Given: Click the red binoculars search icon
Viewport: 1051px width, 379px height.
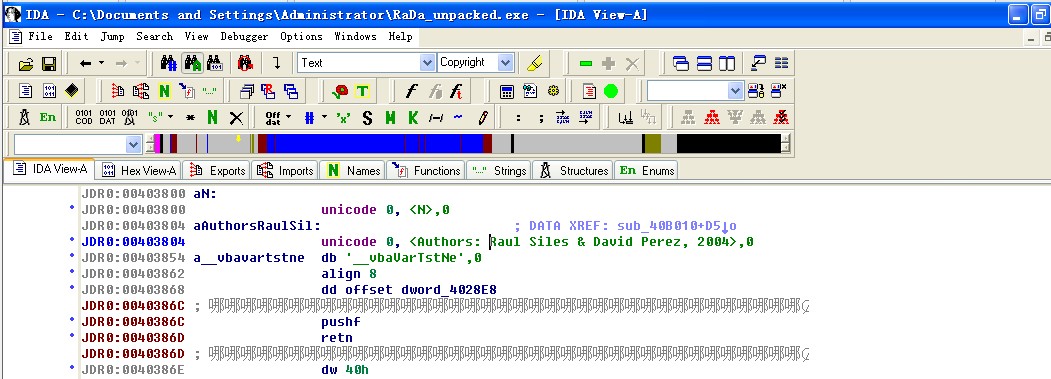Looking at the screenshot, I should click(x=245, y=63).
